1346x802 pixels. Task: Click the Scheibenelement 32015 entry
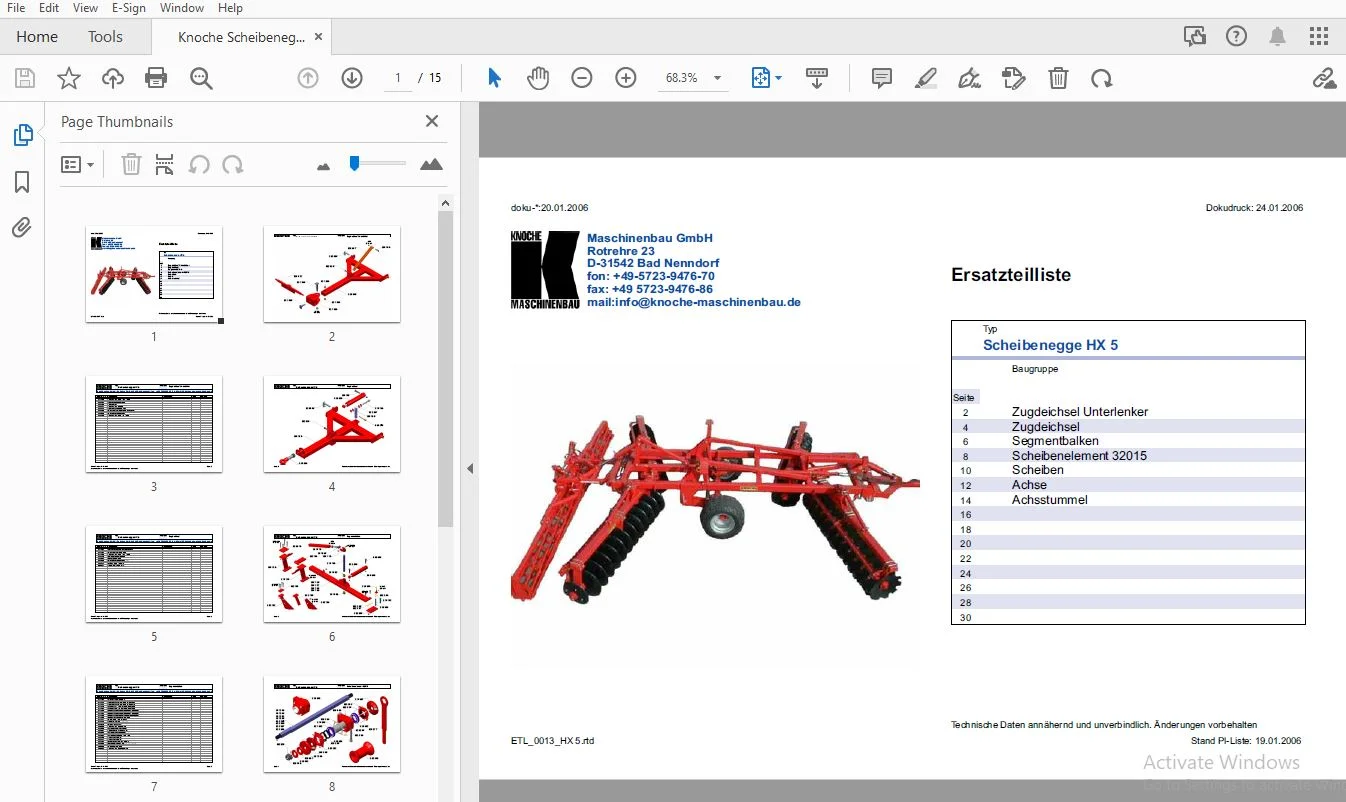[1079, 456]
